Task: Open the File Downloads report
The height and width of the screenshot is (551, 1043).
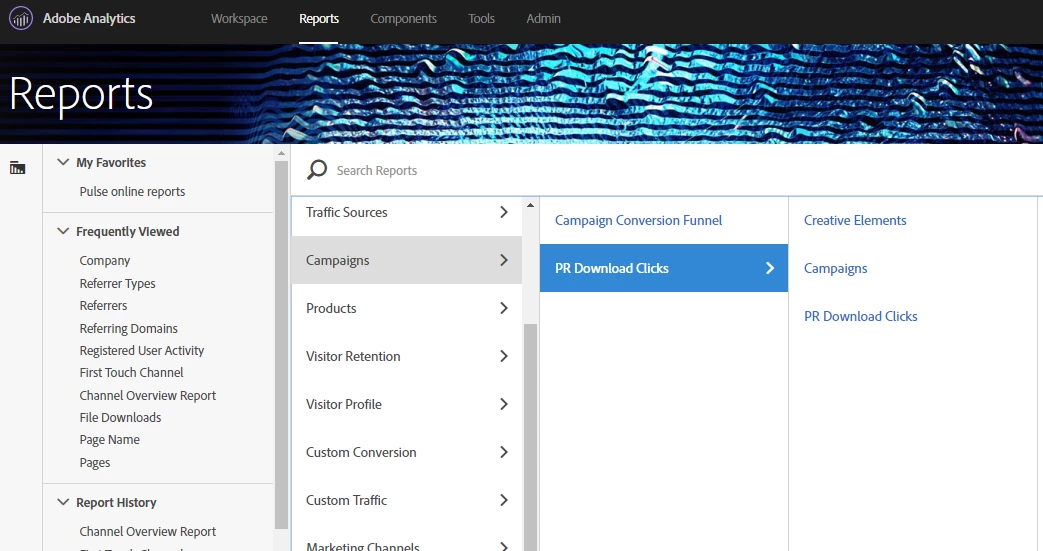Action: click(x=120, y=417)
